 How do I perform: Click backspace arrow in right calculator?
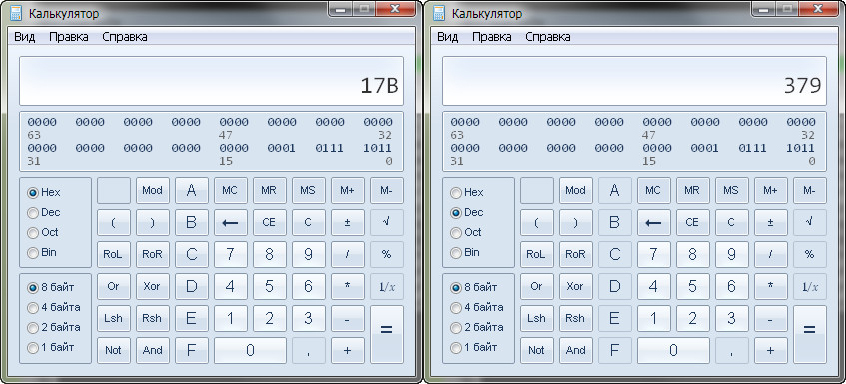point(653,222)
